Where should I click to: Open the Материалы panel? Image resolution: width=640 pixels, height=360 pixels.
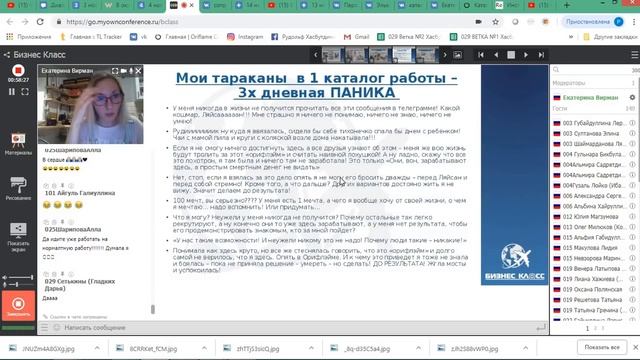(x=18, y=144)
